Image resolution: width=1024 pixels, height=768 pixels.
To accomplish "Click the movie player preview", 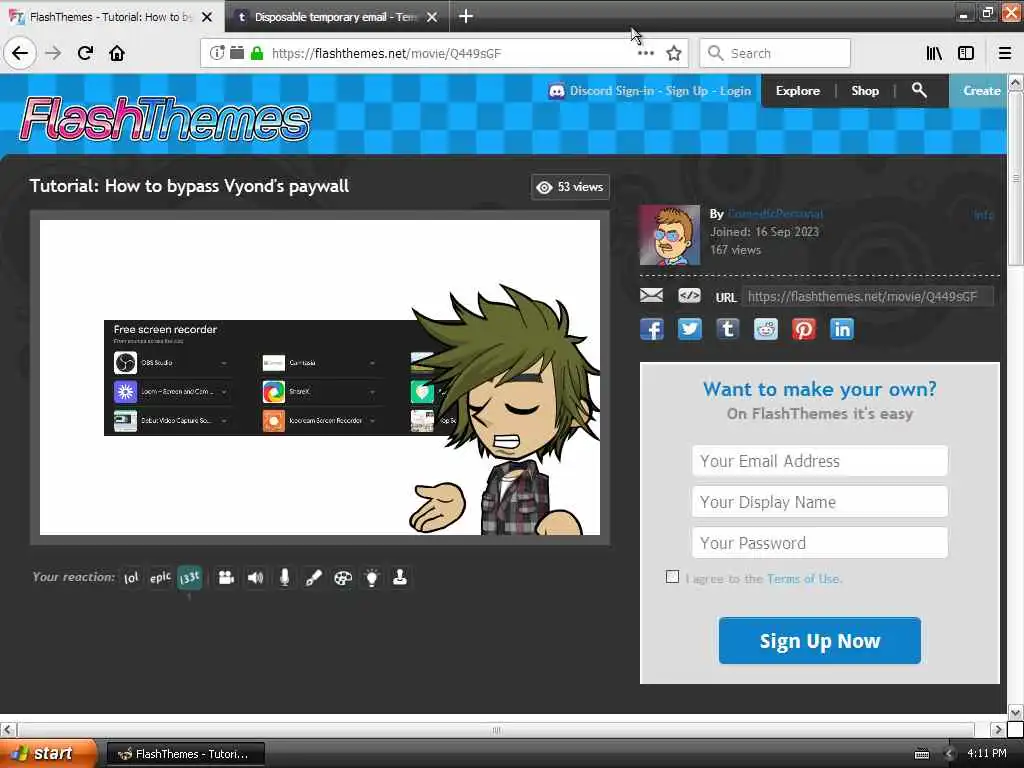I will click(x=320, y=377).
